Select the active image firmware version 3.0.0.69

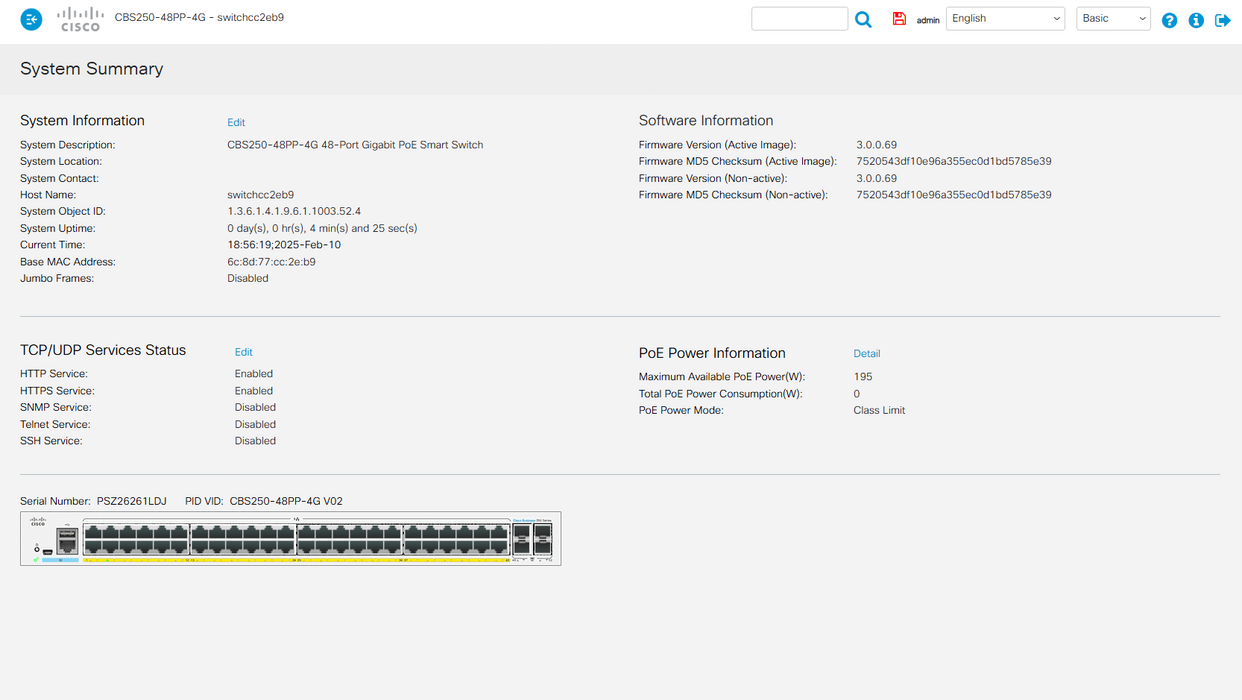[877, 145]
